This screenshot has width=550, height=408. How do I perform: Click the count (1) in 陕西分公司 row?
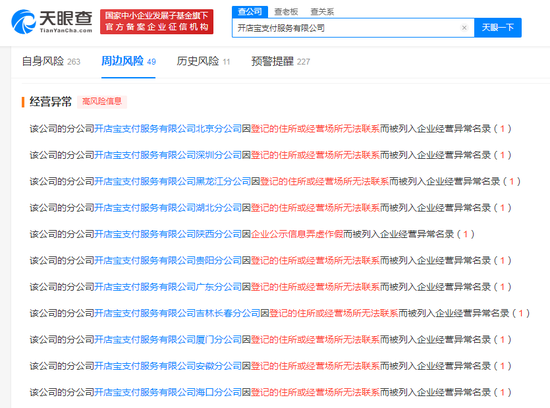coord(465,234)
